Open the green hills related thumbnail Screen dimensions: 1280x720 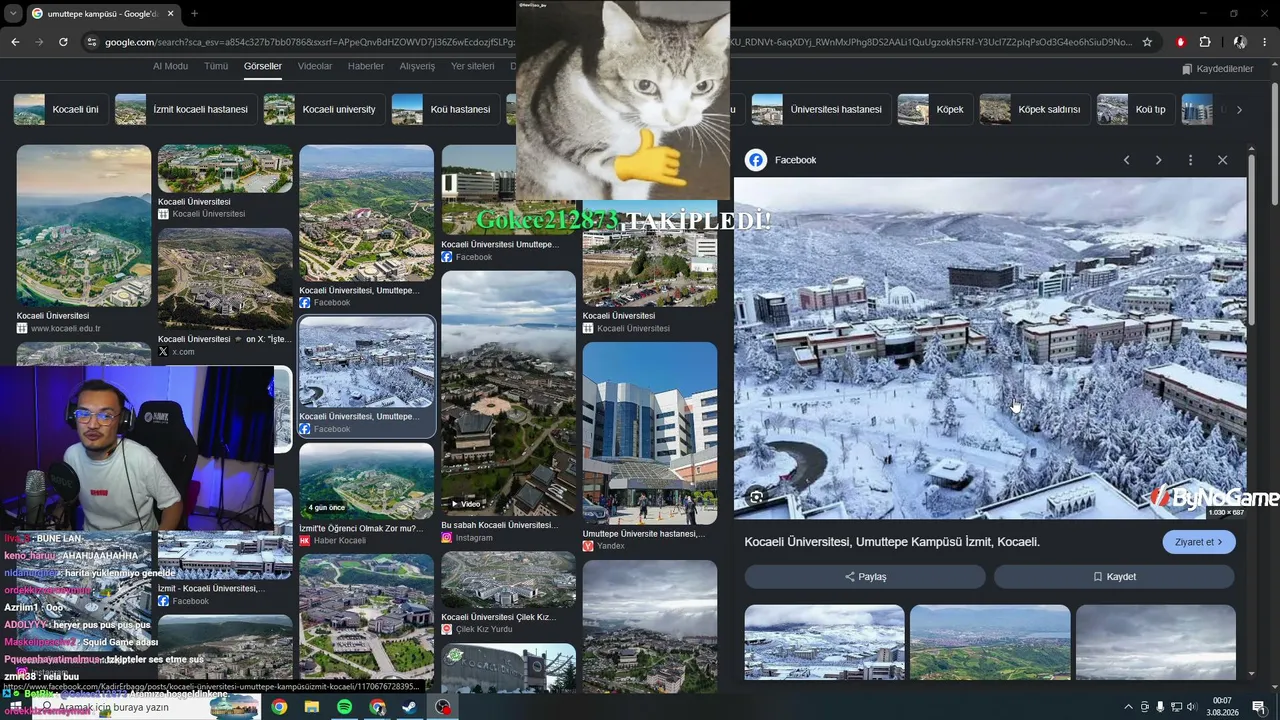(990, 642)
